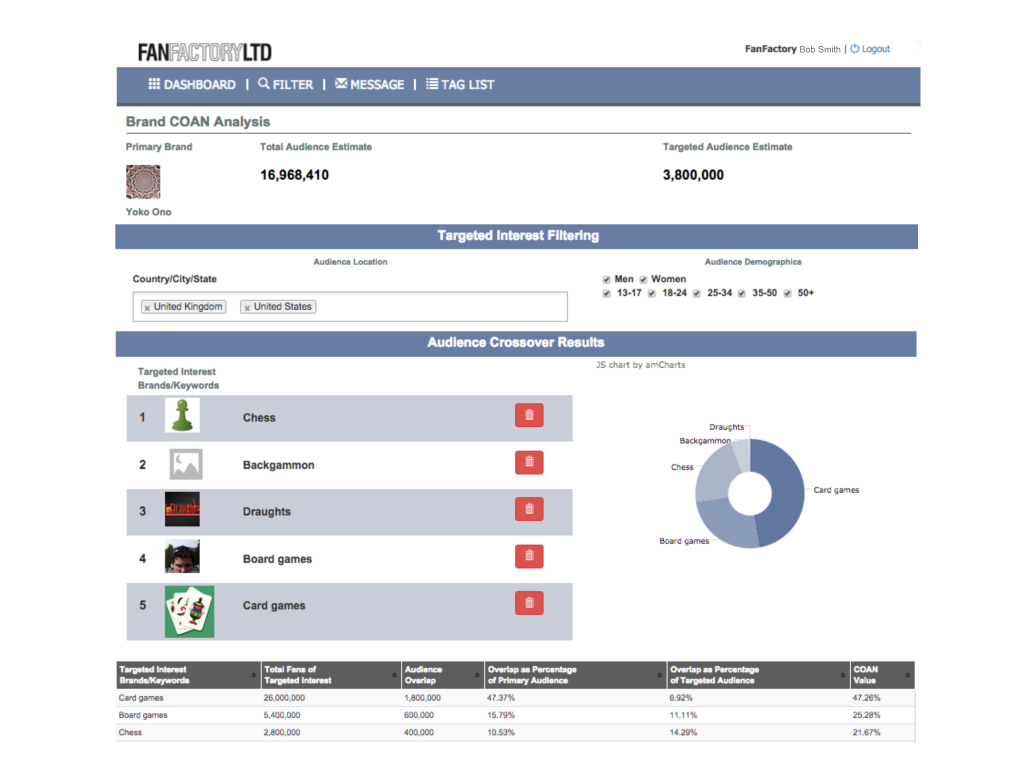This screenshot has height=768, width=1024.
Task: Delete the Card games row with trash icon
Action: pyautogui.click(x=529, y=603)
